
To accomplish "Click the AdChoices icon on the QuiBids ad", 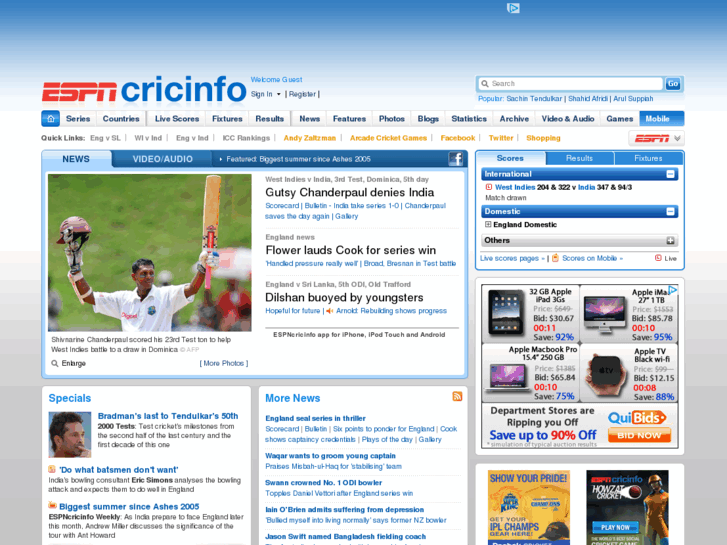I will pyautogui.click(x=673, y=289).
